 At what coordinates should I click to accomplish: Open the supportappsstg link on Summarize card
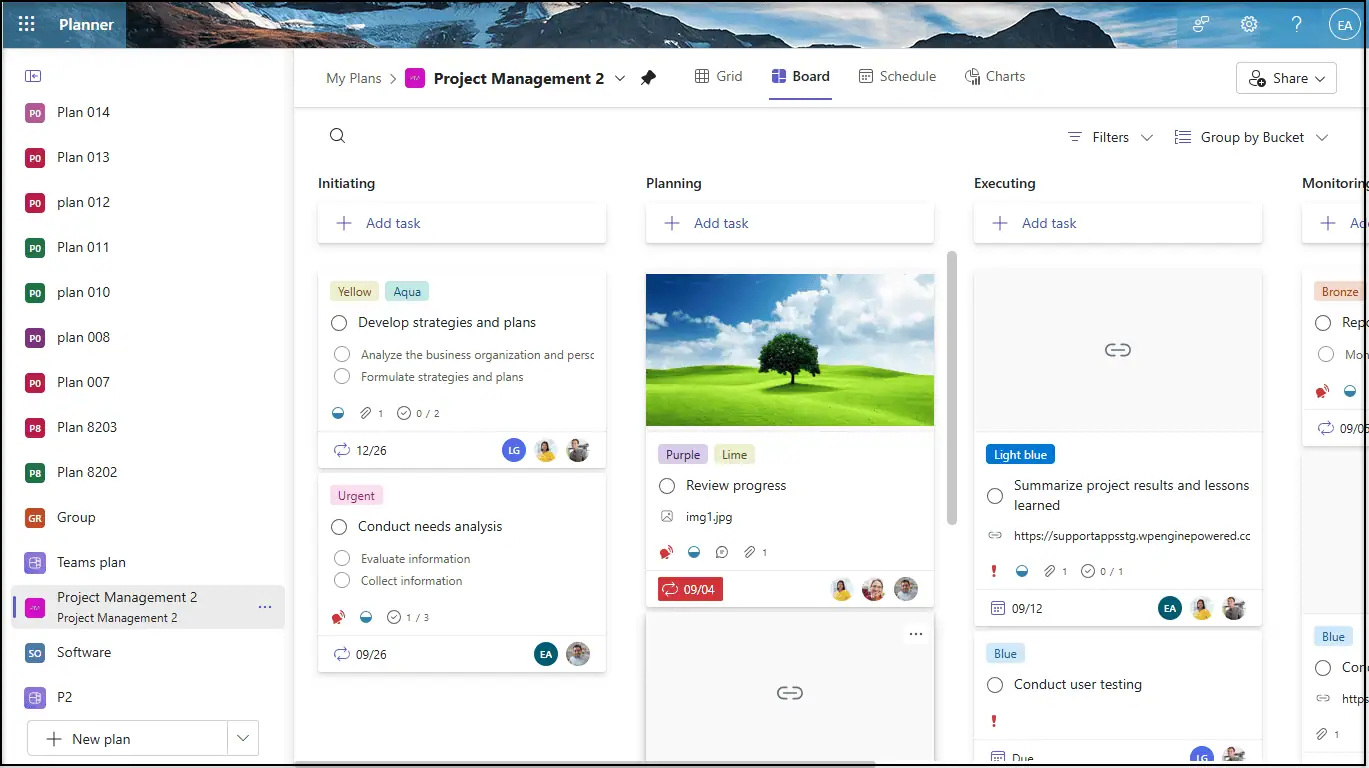(x=1132, y=535)
